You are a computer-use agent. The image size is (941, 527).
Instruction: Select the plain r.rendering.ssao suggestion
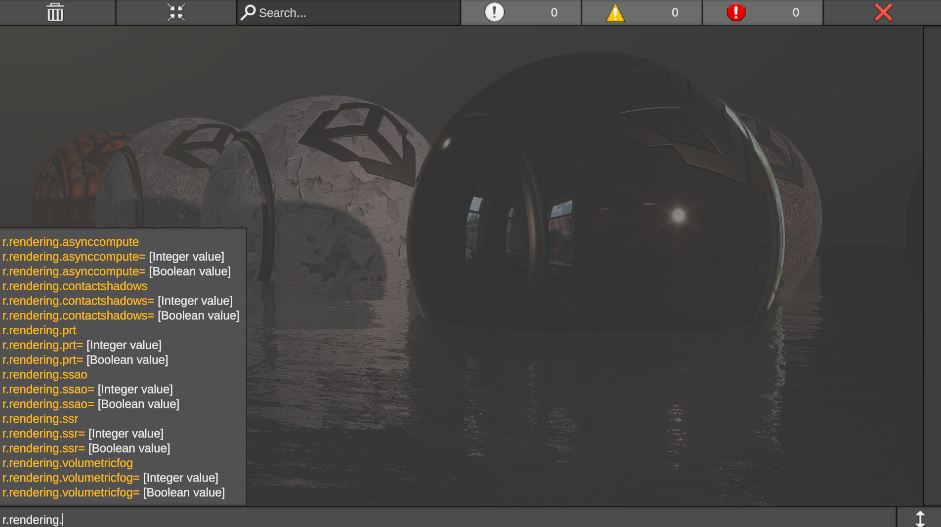tap(45, 374)
